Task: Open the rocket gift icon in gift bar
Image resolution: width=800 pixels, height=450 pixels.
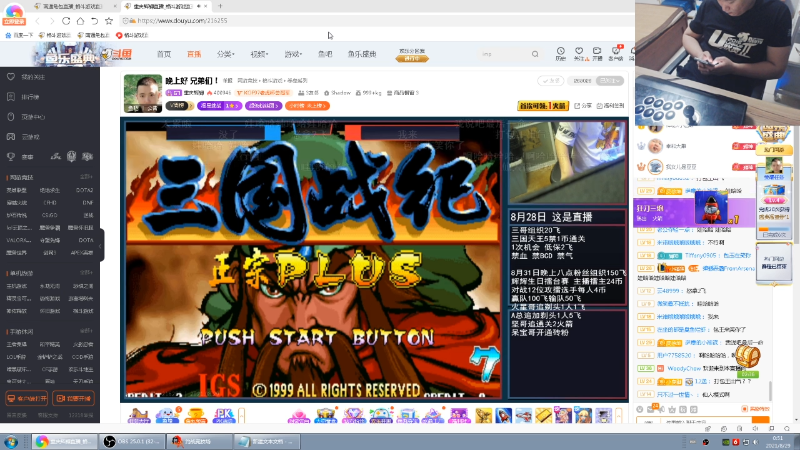Action: (x=503, y=415)
